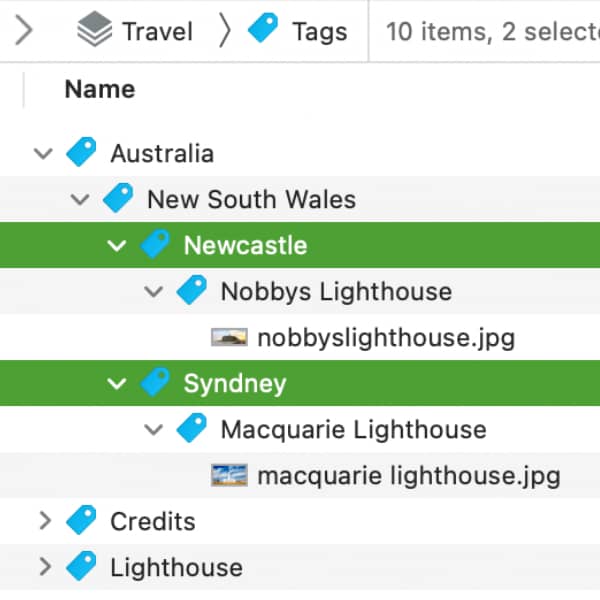
Task: Collapse the Australia tag group
Action: coord(43,153)
